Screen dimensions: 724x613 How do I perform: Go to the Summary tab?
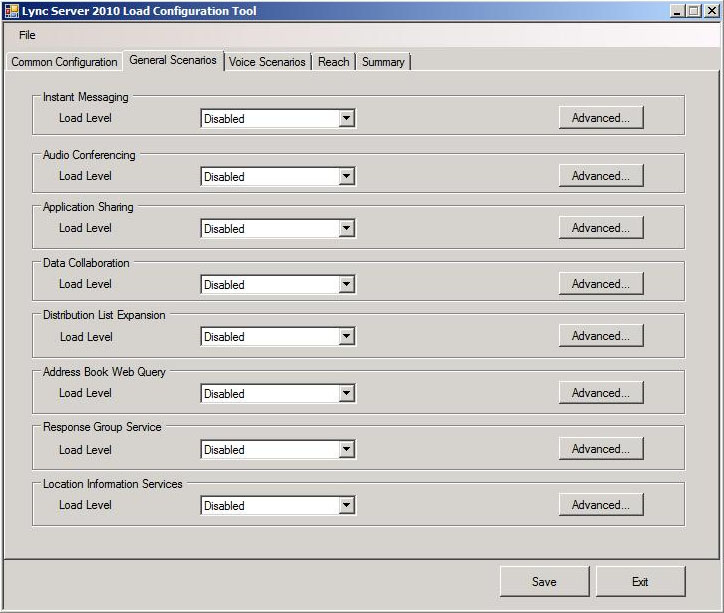pos(383,62)
